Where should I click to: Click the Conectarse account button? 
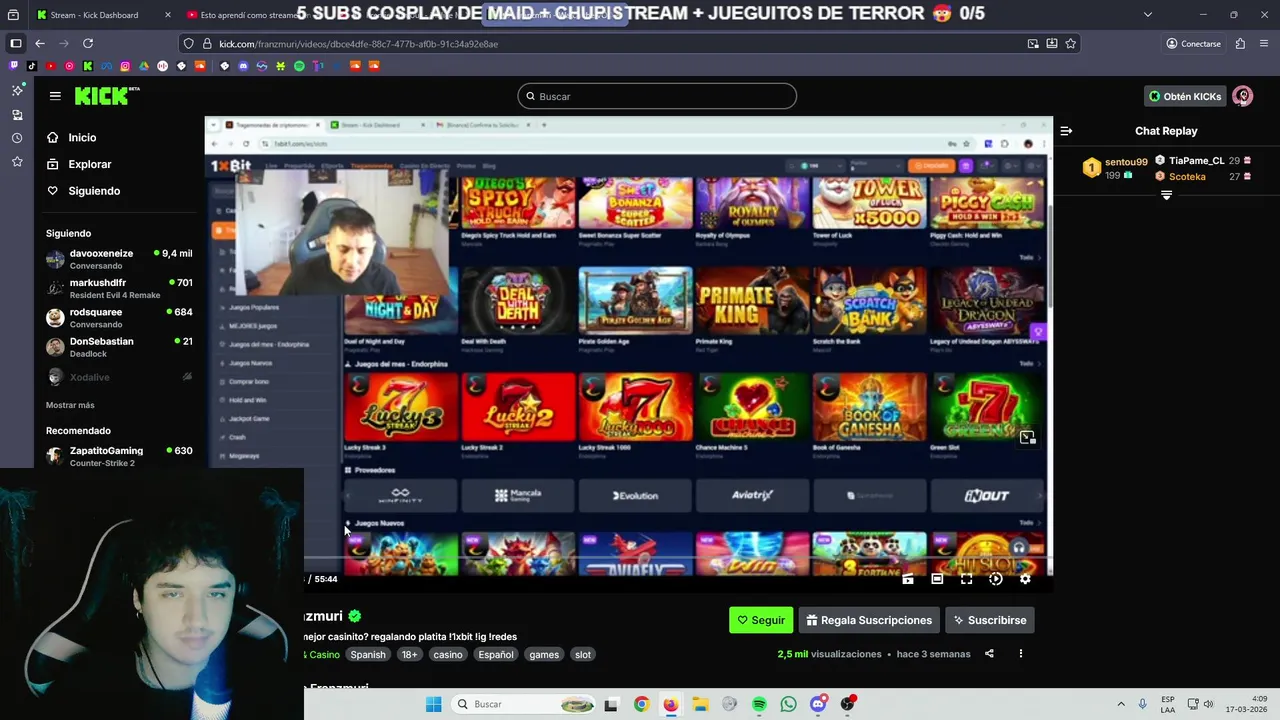pos(1193,43)
